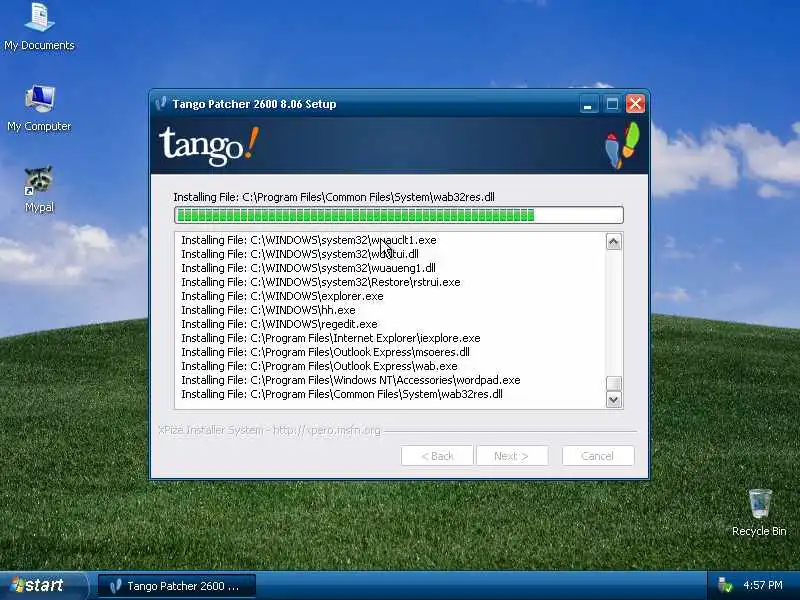800x600 pixels.
Task: Select log line for iexplore.exe
Action: coord(331,338)
